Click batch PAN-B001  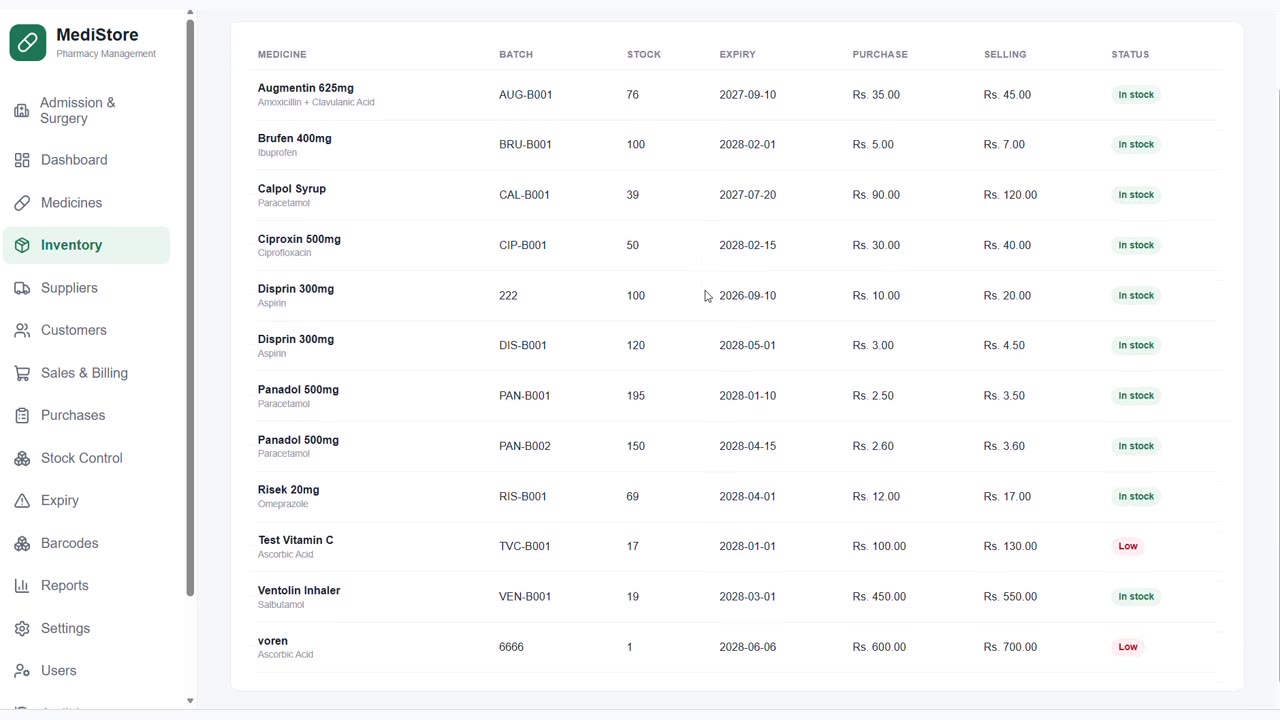(525, 396)
